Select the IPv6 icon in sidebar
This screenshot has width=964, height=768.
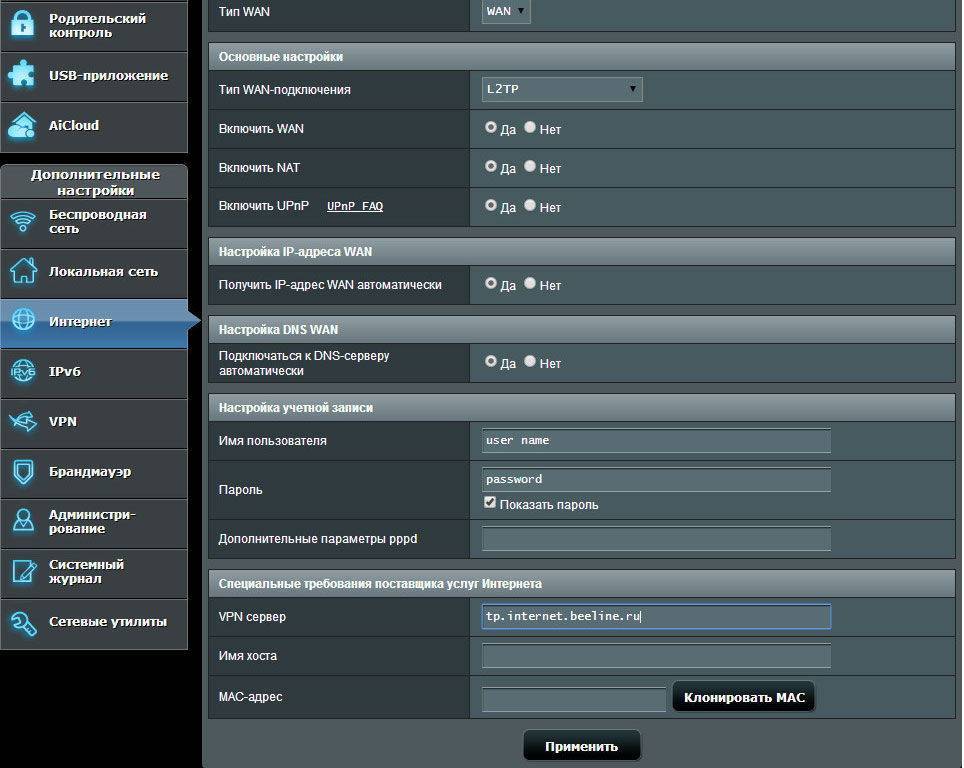[x=22, y=372]
